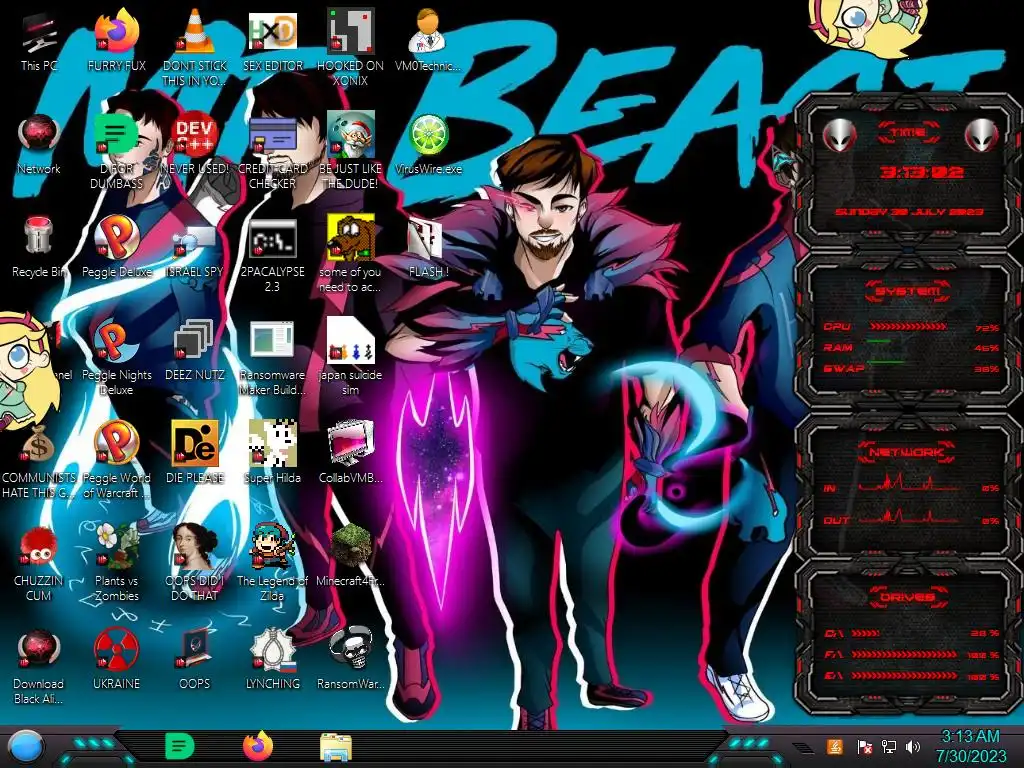Open the network tray icon
Image resolution: width=1024 pixels, height=768 pixels.
(x=889, y=746)
